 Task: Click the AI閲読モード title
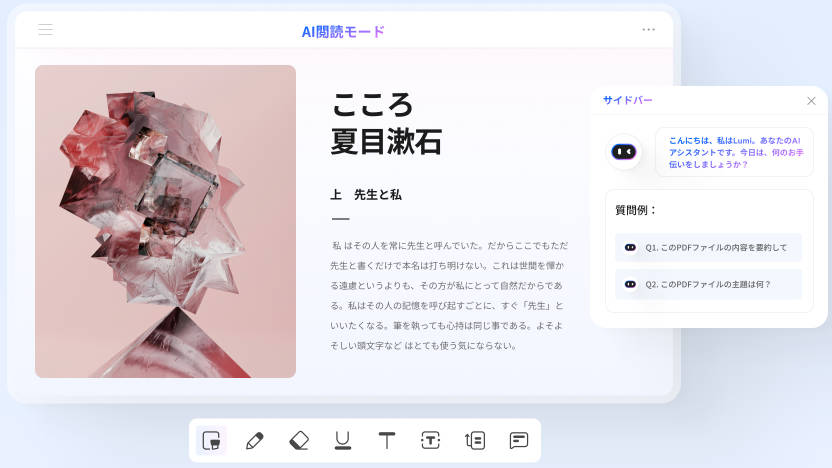tap(343, 32)
